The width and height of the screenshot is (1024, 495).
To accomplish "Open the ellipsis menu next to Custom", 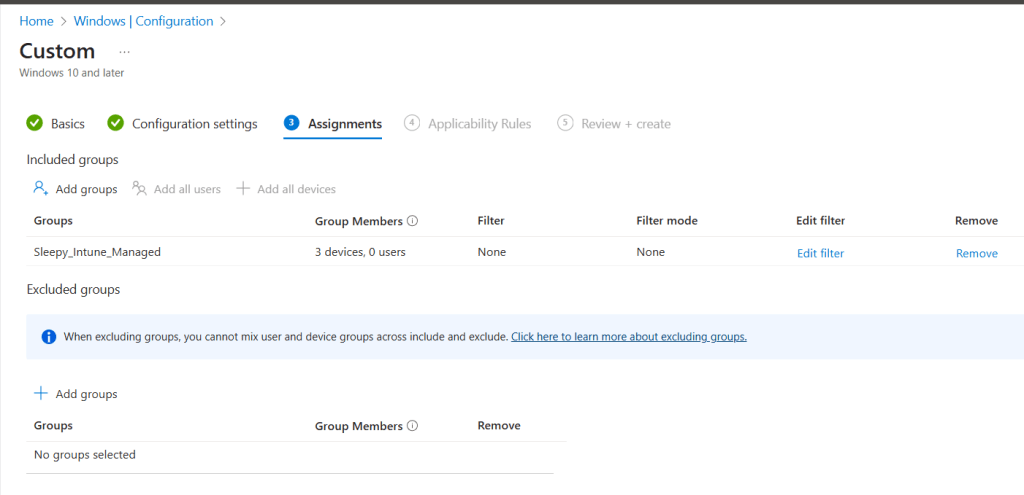I will pos(124,51).
